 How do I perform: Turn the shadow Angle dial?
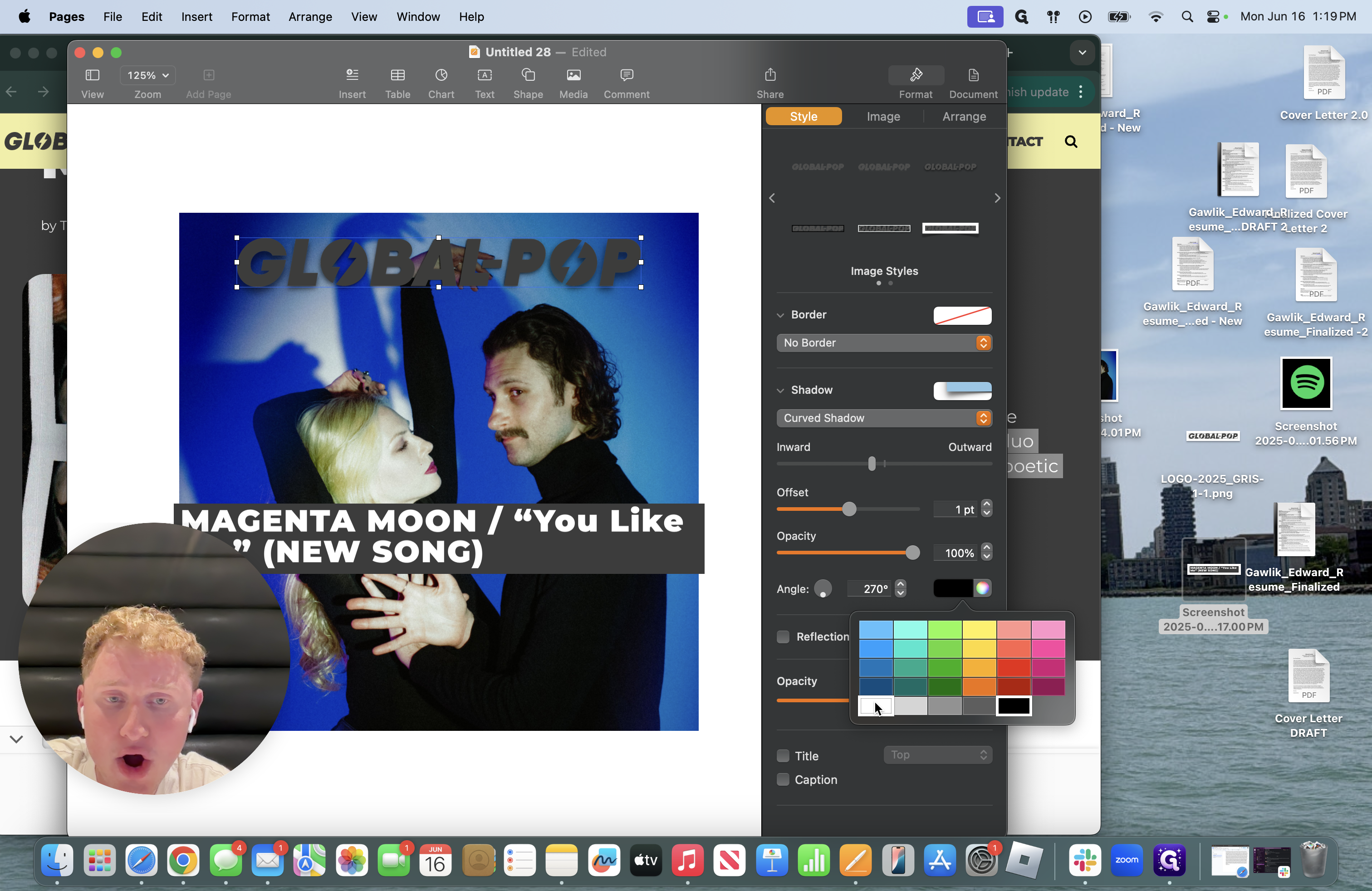click(823, 588)
